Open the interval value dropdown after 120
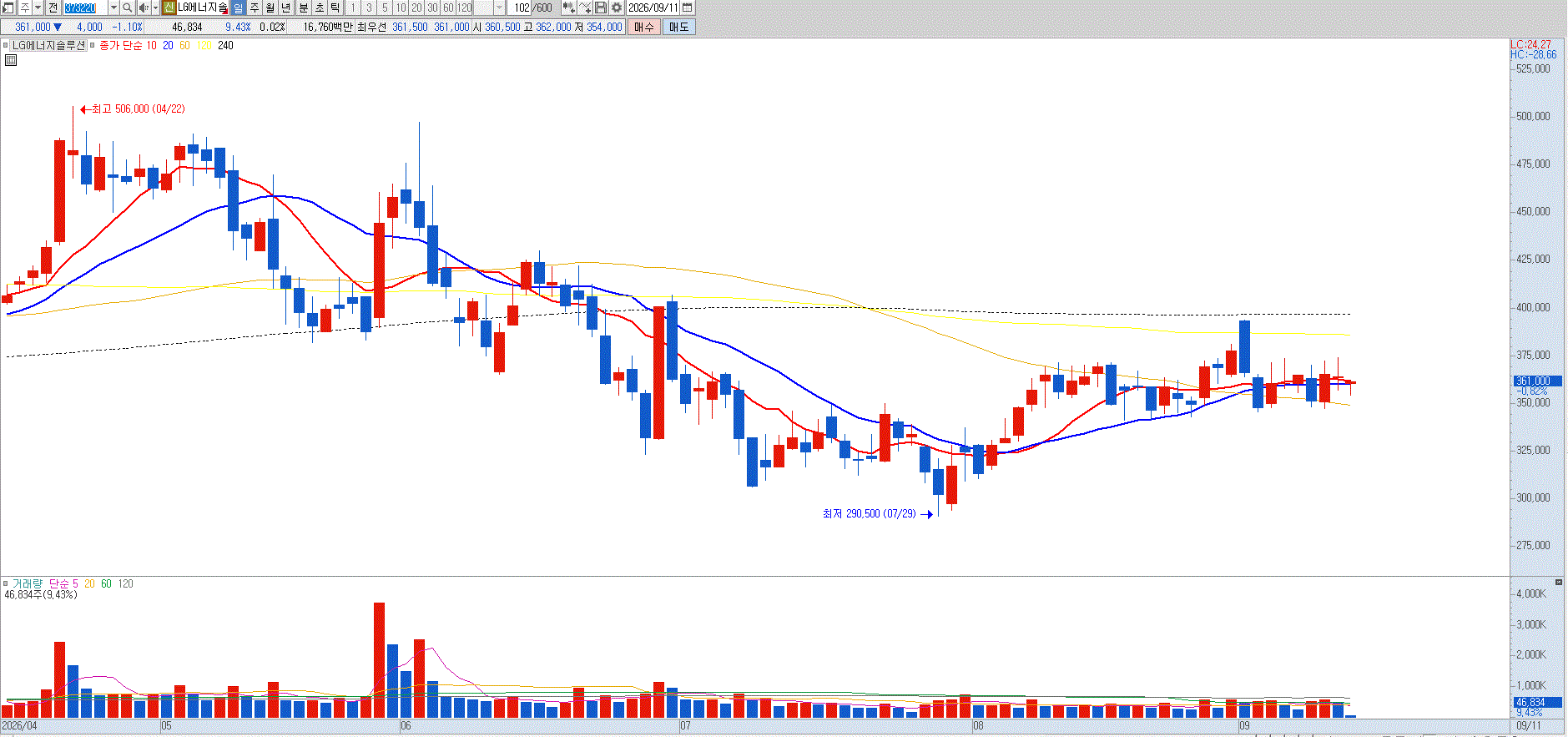Screen dimensions: 1568x737 (x=499, y=8)
